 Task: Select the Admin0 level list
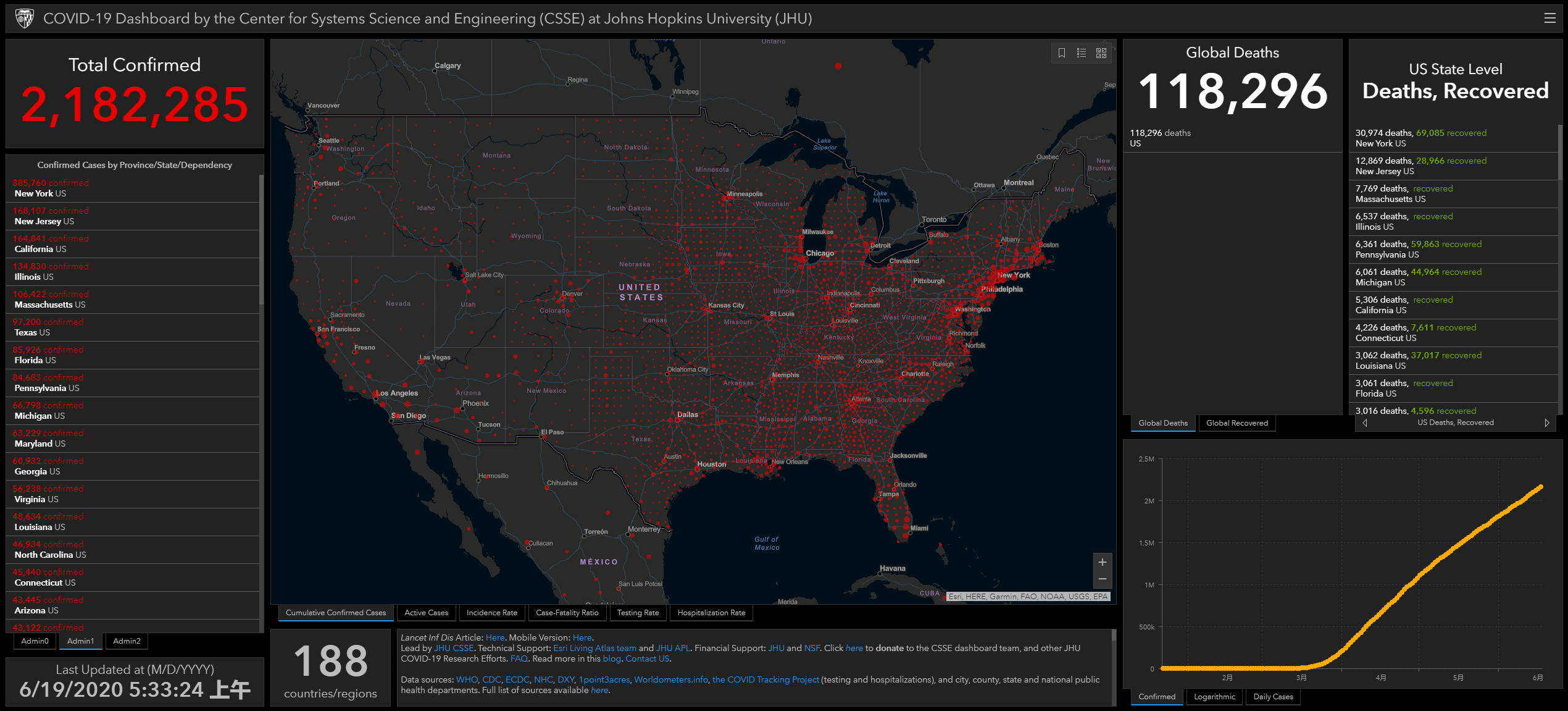point(35,641)
